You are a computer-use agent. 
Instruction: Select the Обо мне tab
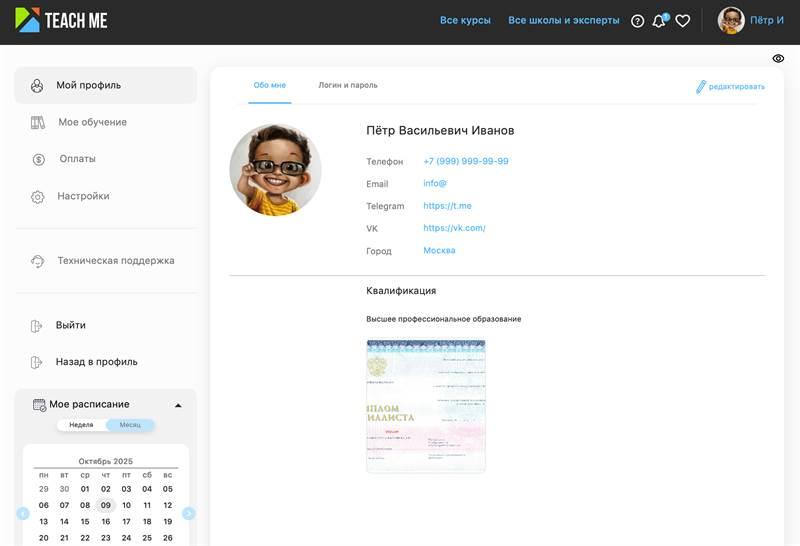tap(269, 86)
